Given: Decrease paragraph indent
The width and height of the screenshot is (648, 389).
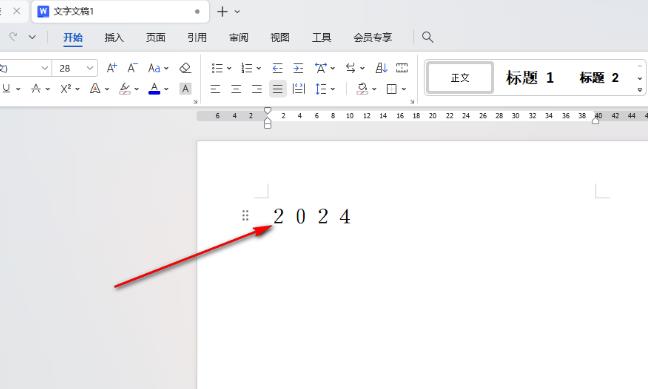Looking at the screenshot, I should click(x=277, y=68).
